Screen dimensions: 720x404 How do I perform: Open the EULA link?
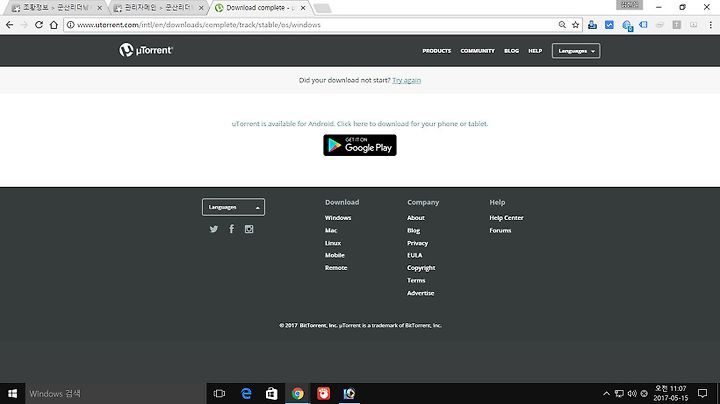pos(414,255)
